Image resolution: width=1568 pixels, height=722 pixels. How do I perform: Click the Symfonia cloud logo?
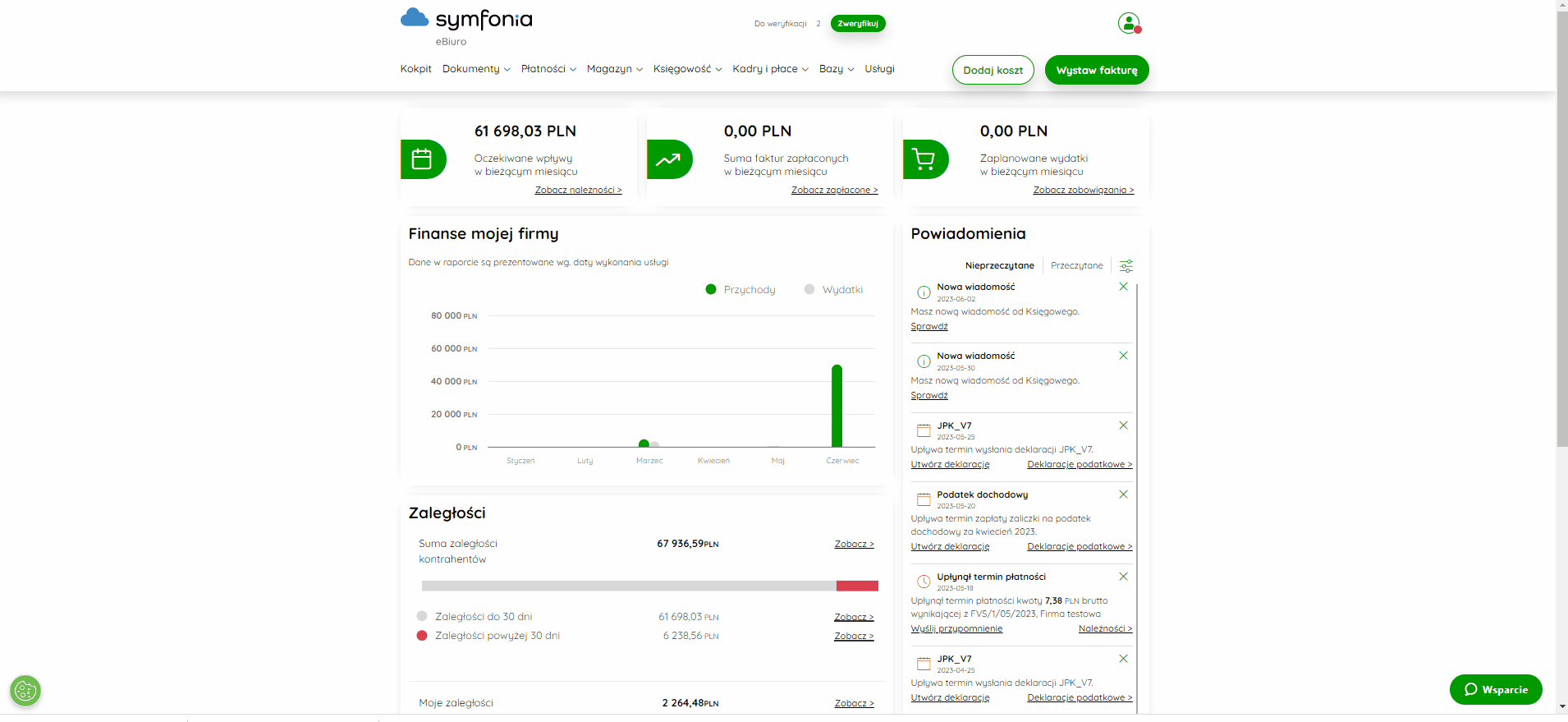[x=466, y=20]
